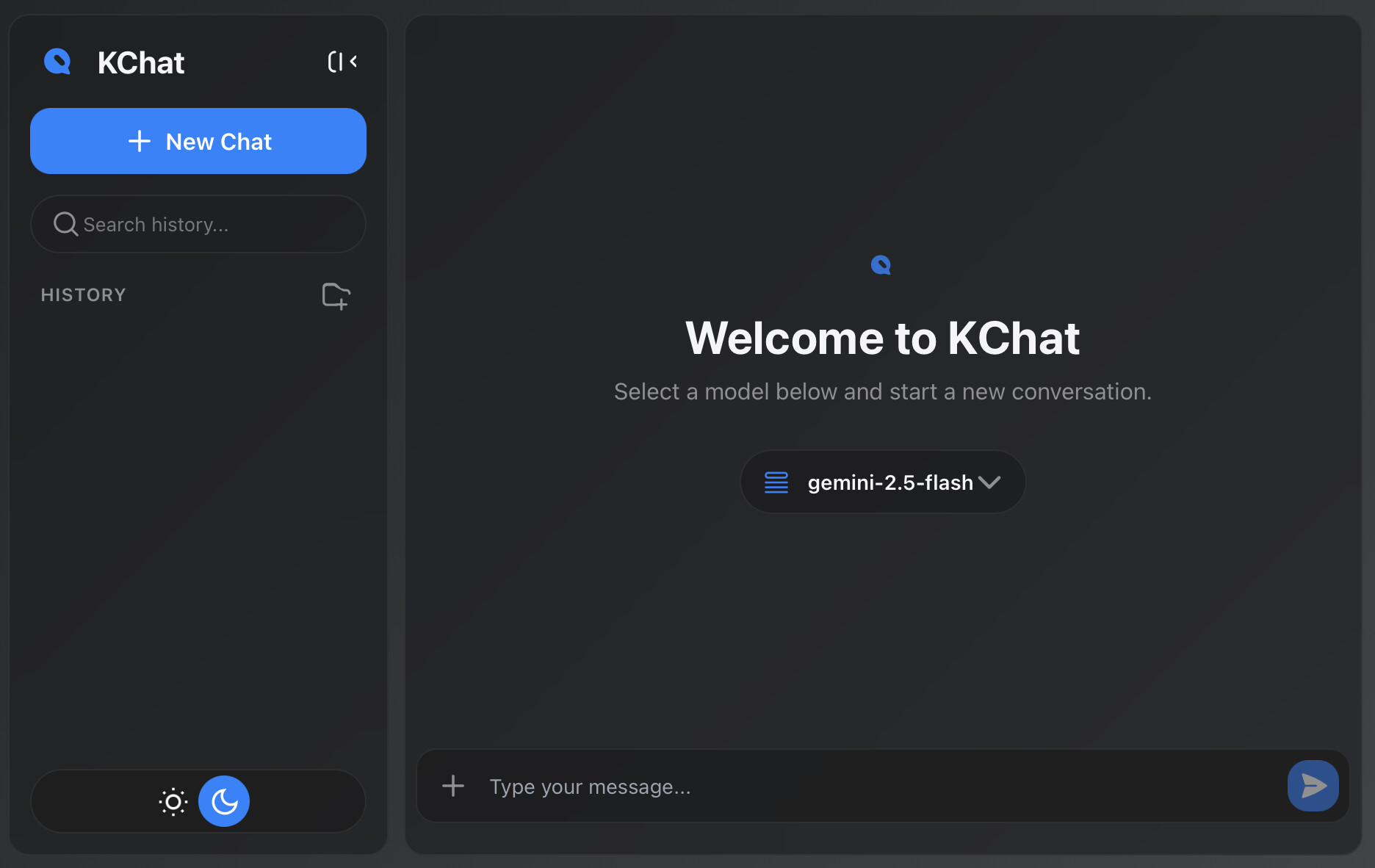Click the model list icon beside gemini-2.5-flash

click(776, 482)
